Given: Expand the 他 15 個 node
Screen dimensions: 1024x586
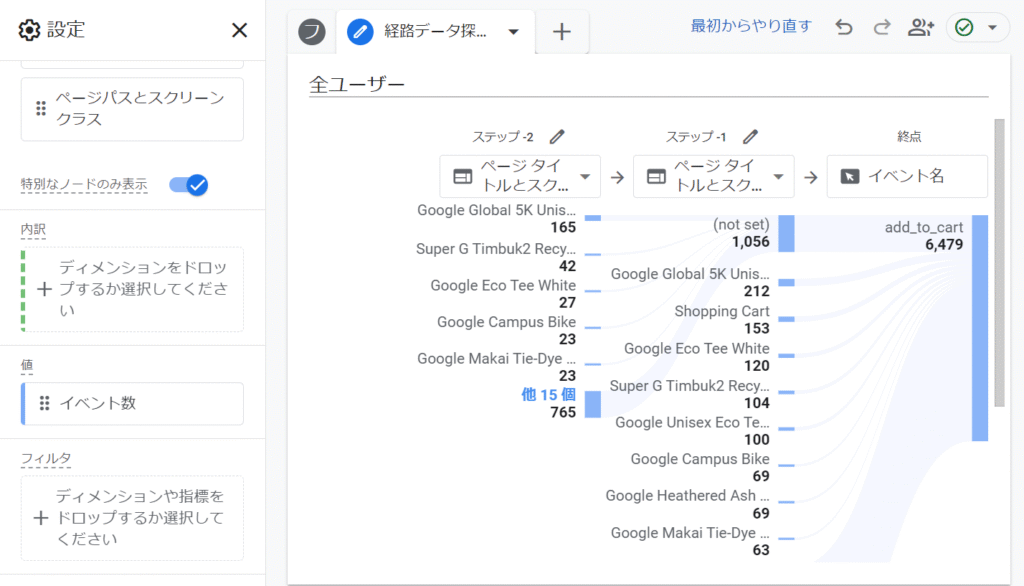Looking at the screenshot, I should coord(548,395).
